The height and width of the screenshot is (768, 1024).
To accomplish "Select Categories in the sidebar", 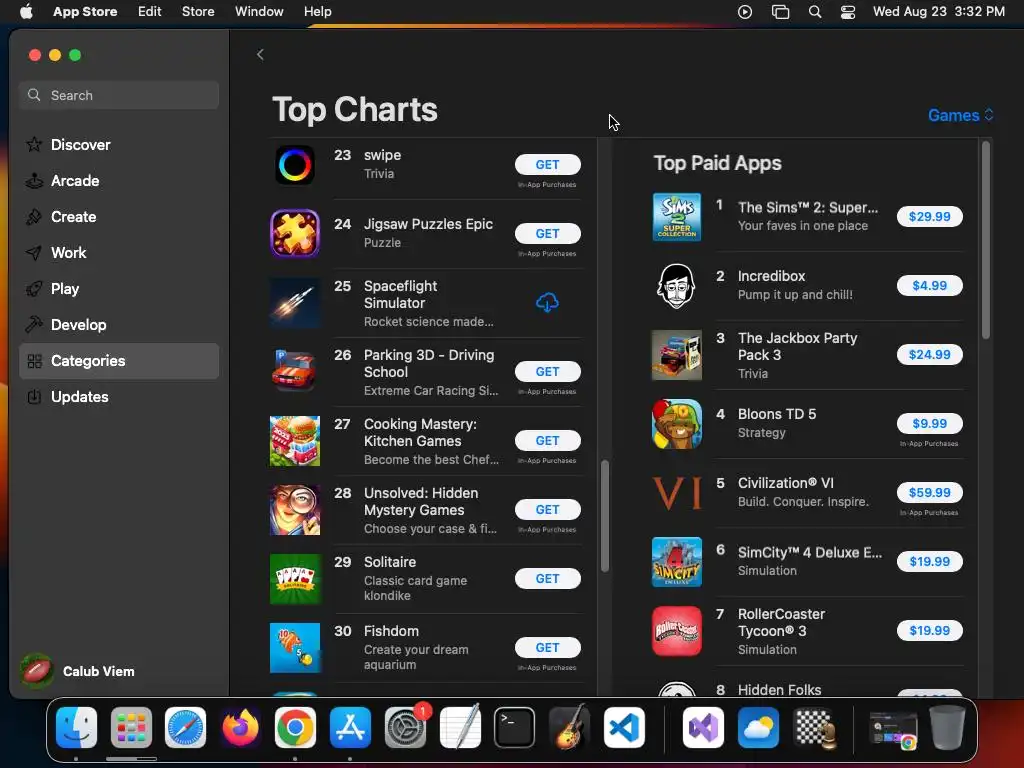I will [x=119, y=361].
